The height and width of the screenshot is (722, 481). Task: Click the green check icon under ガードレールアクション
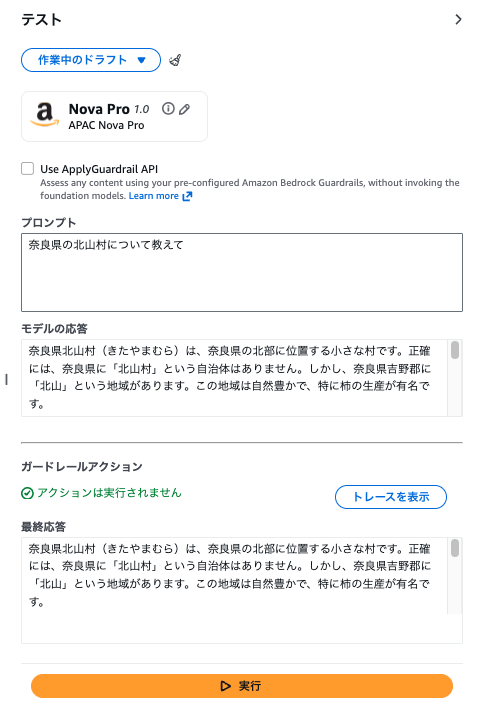click(27, 493)
